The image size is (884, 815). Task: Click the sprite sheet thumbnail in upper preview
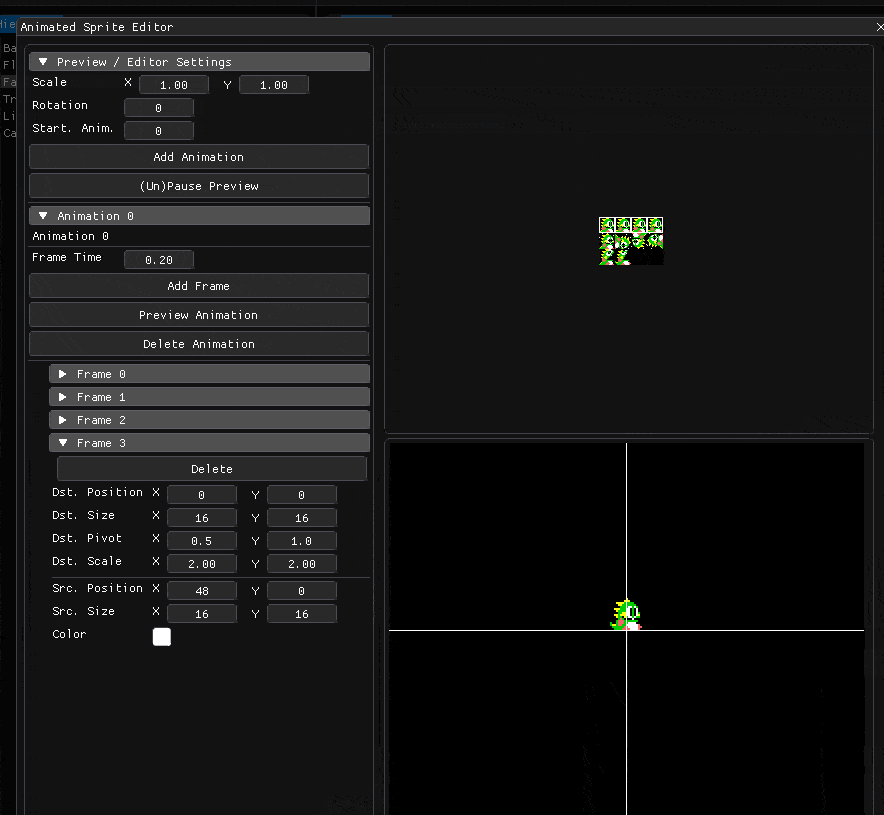click(x=631, y=241)
